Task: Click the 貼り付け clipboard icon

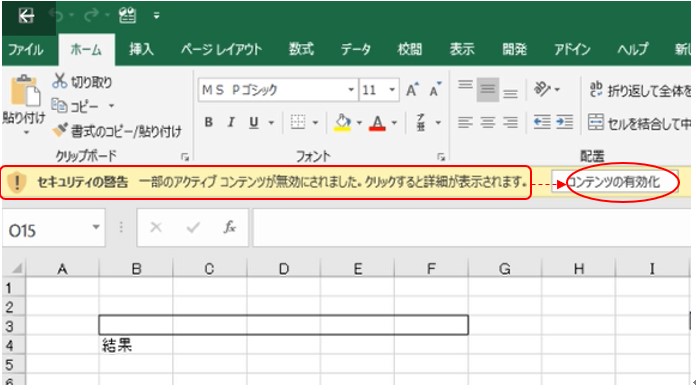Action: (25, 91)
